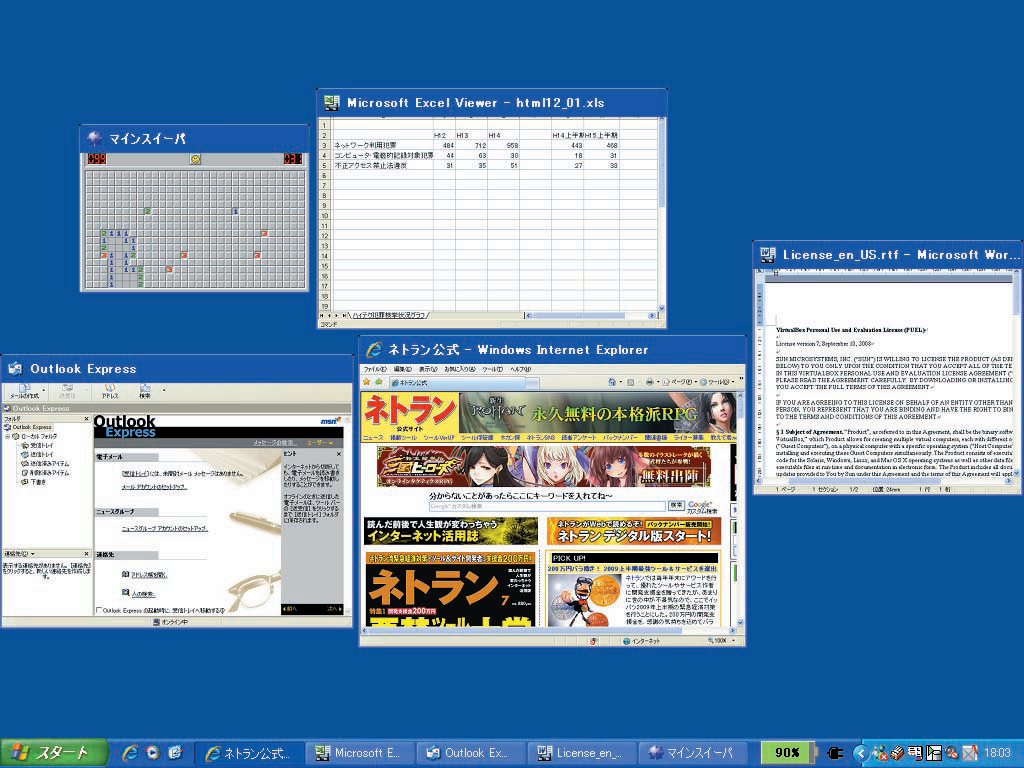Click the Home icon in Internet Explorer toolbar

tap(612, 382)
